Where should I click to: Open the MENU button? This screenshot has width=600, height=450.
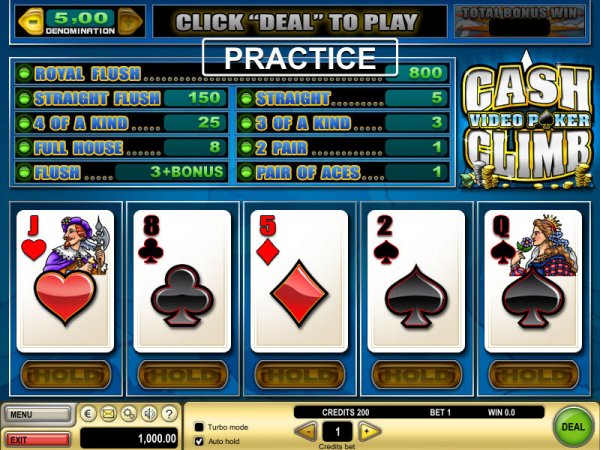38,414
